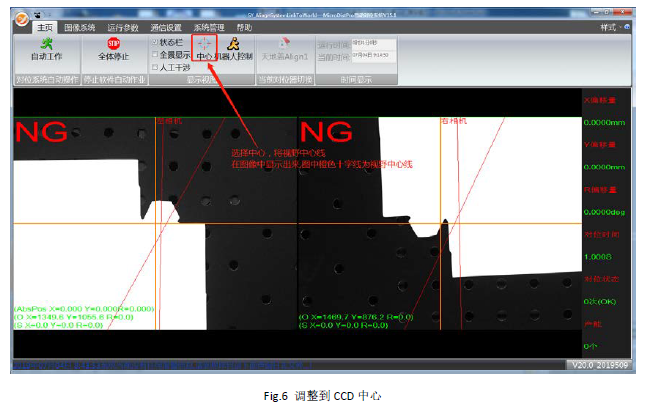The image size is (650, 407).
Task: Click the 自动工作 running-man icon
Action: click(x=46, y=44)
